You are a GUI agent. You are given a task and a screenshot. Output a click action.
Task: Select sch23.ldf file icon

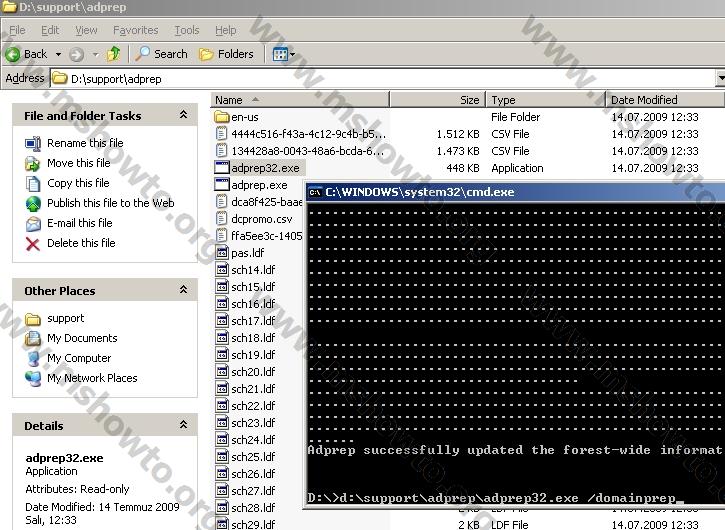click(x=222, y=423)
